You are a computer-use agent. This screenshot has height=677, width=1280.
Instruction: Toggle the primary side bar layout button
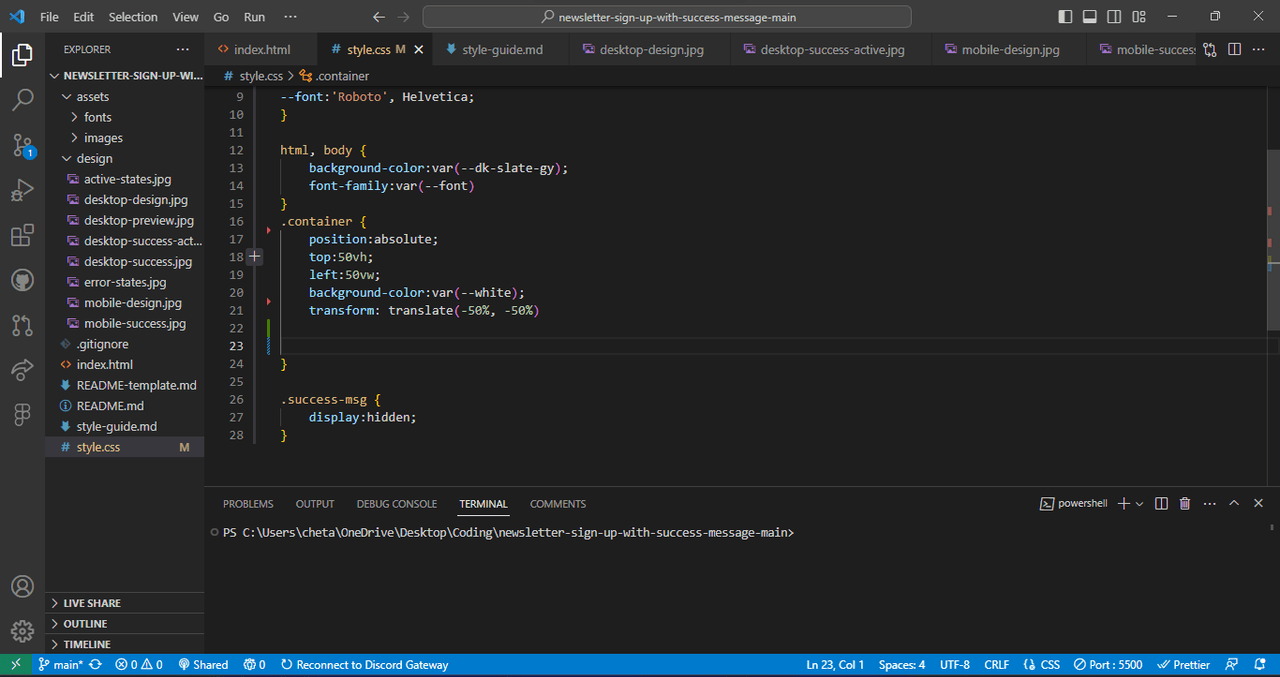(x=1065, y=17)
